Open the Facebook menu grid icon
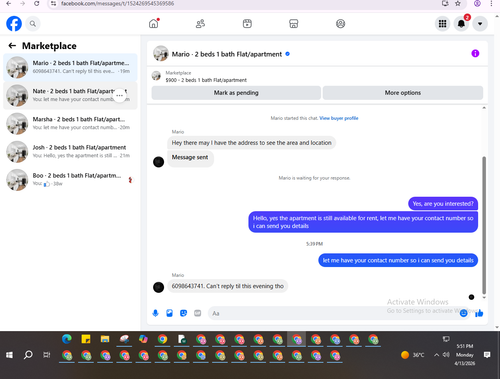The width and height of the screenshot is (500, 379). [442, 24]
